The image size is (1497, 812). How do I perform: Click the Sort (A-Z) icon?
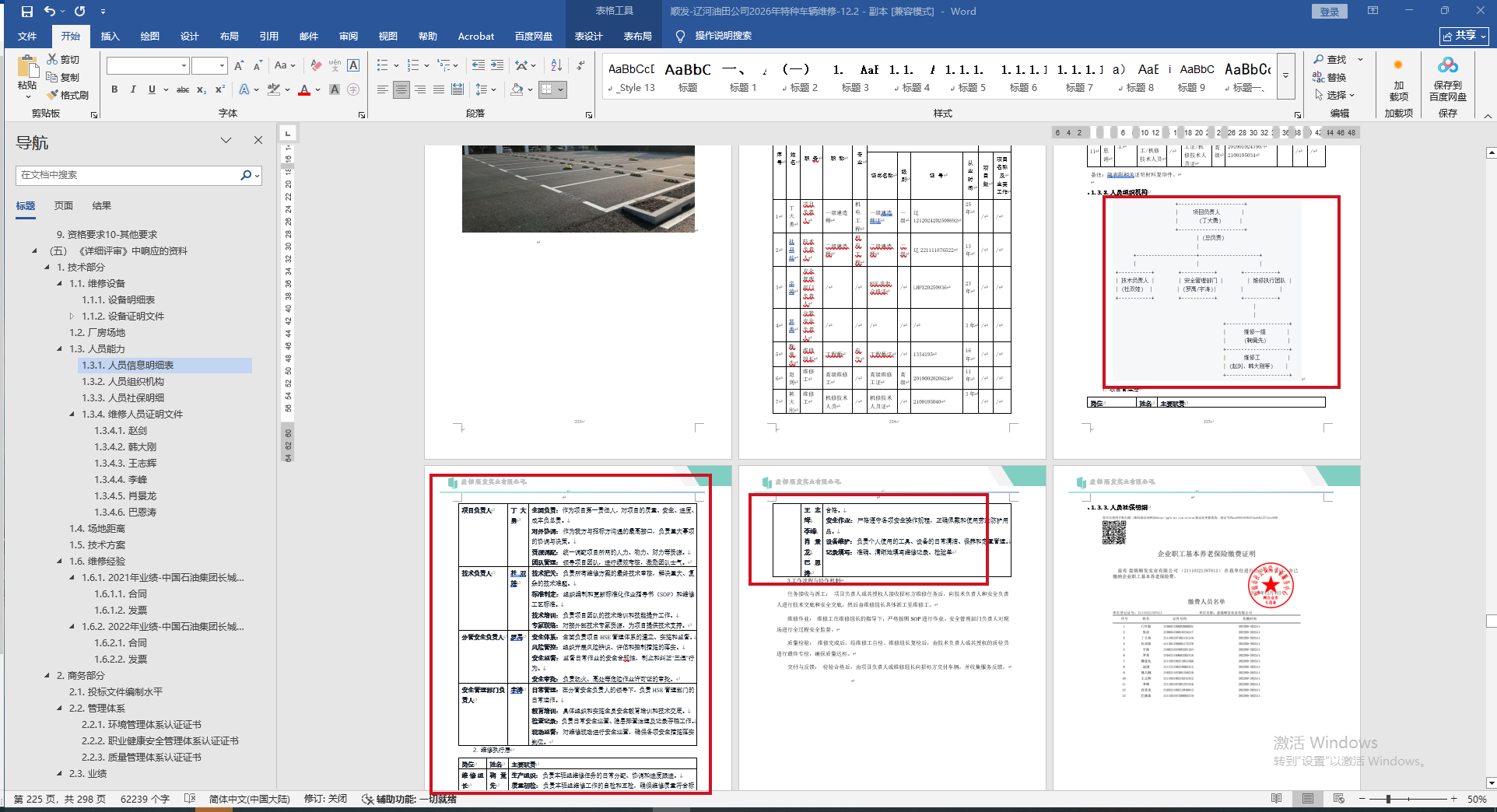click(556, 66)
